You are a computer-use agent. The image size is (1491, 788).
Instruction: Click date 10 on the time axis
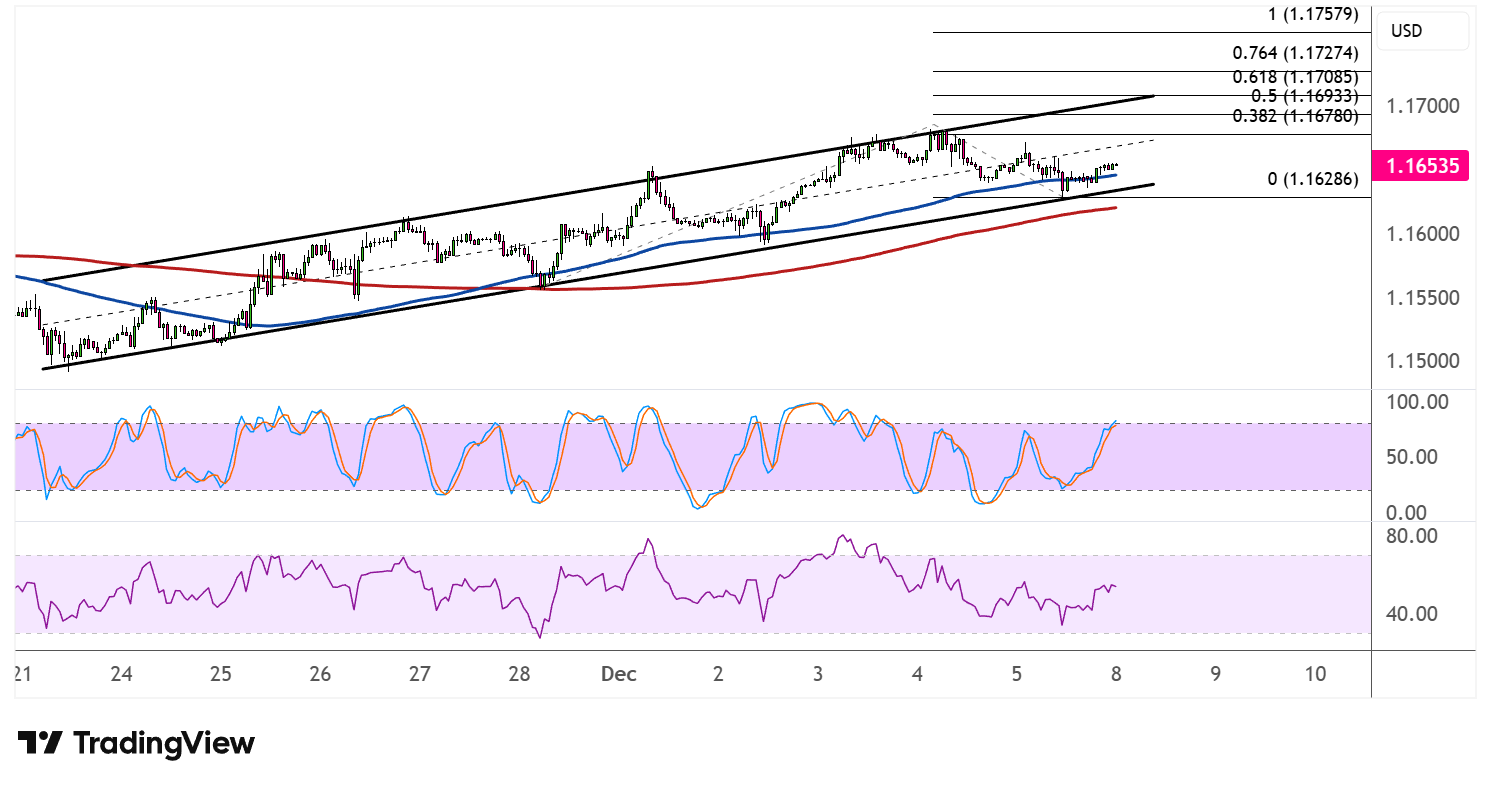click(1316, 675)
